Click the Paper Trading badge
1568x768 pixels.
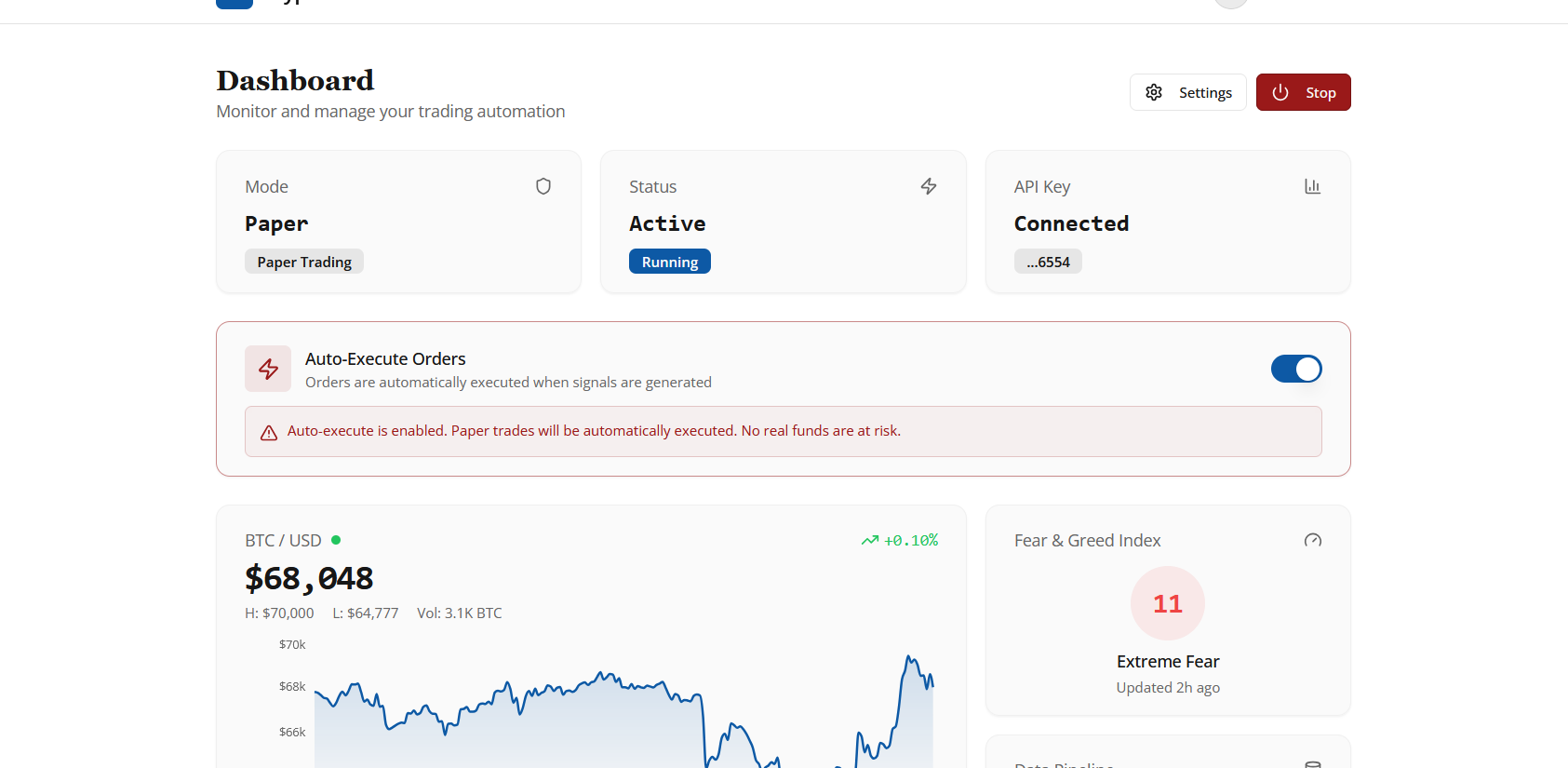(304, 262)
